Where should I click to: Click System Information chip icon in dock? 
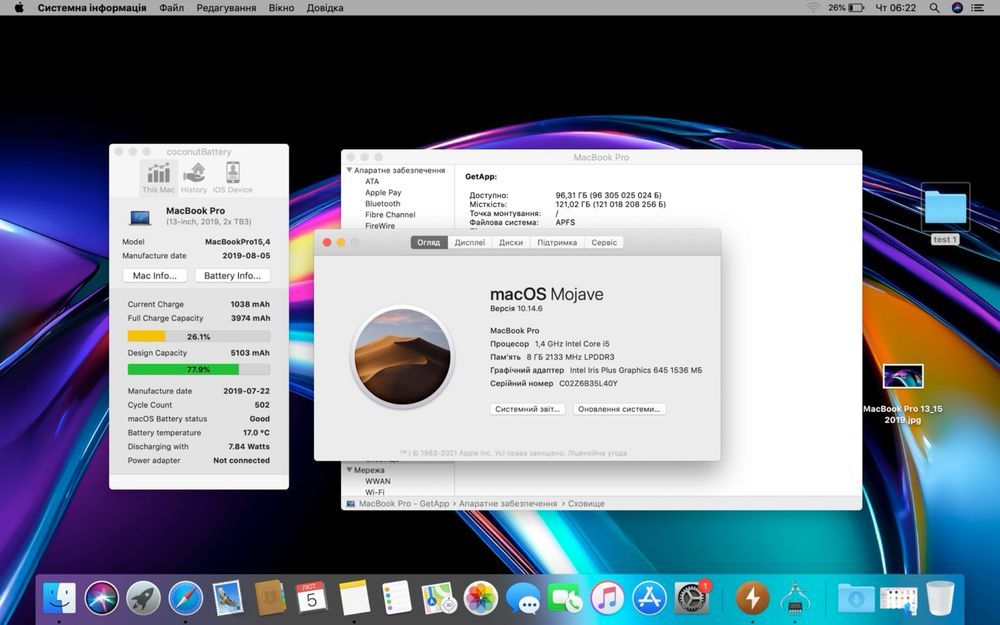tap(795, 599)
